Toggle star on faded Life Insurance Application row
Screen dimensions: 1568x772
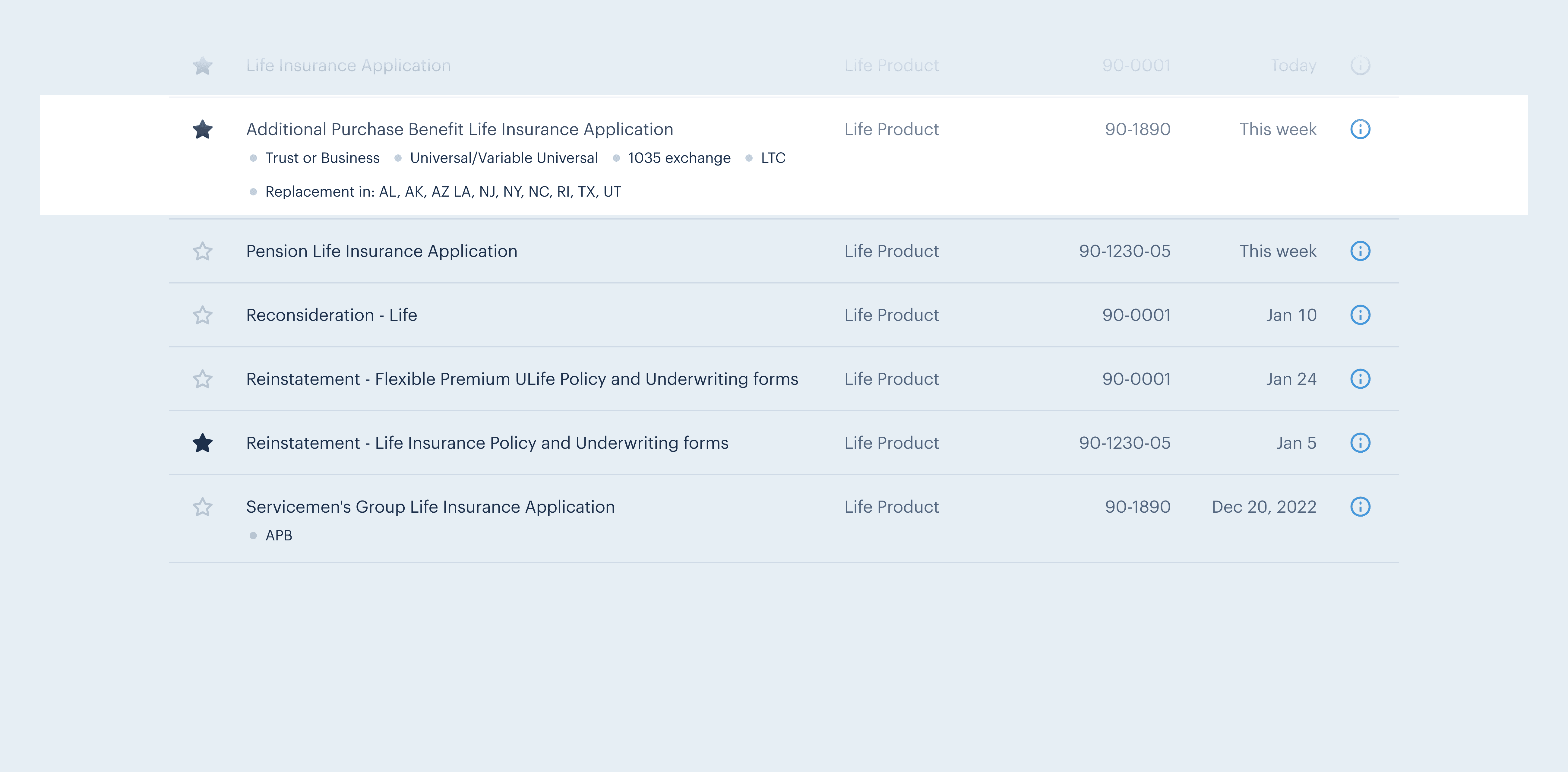202,65
